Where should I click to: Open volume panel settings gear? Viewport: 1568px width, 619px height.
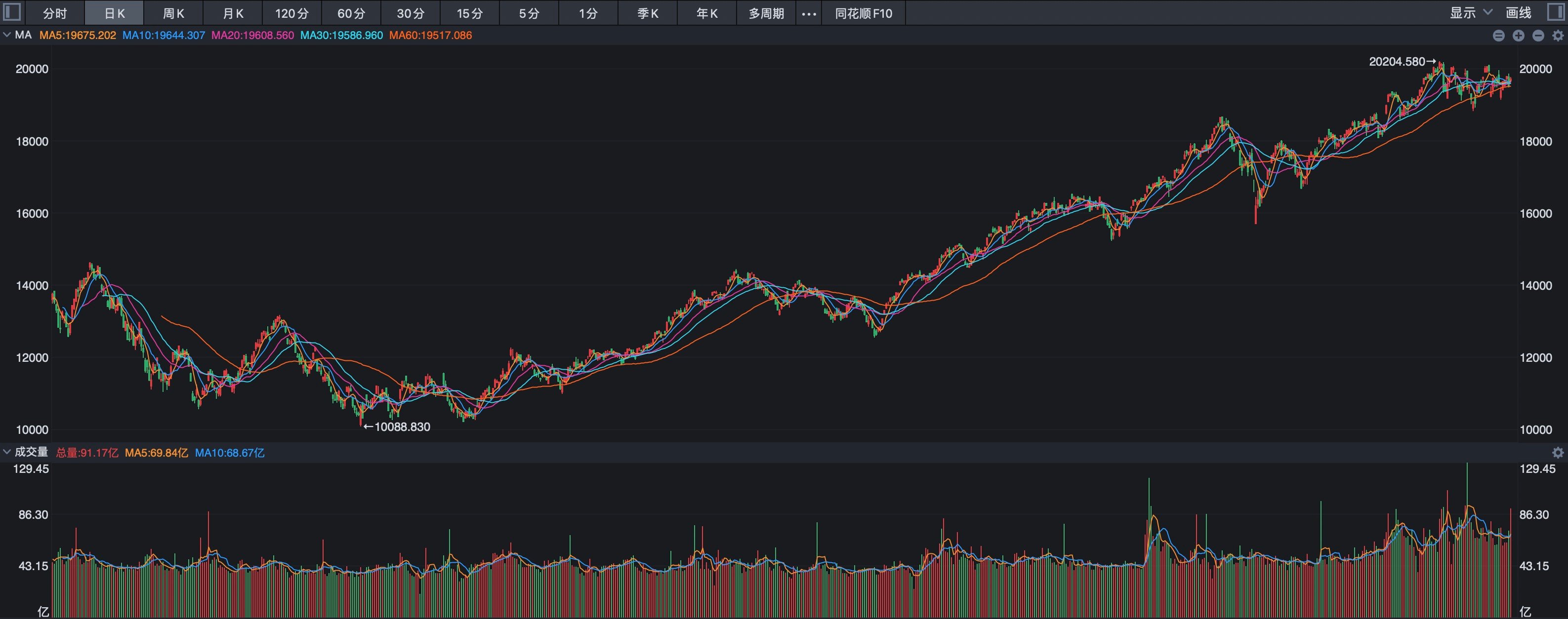click(x=1558, y=452)
